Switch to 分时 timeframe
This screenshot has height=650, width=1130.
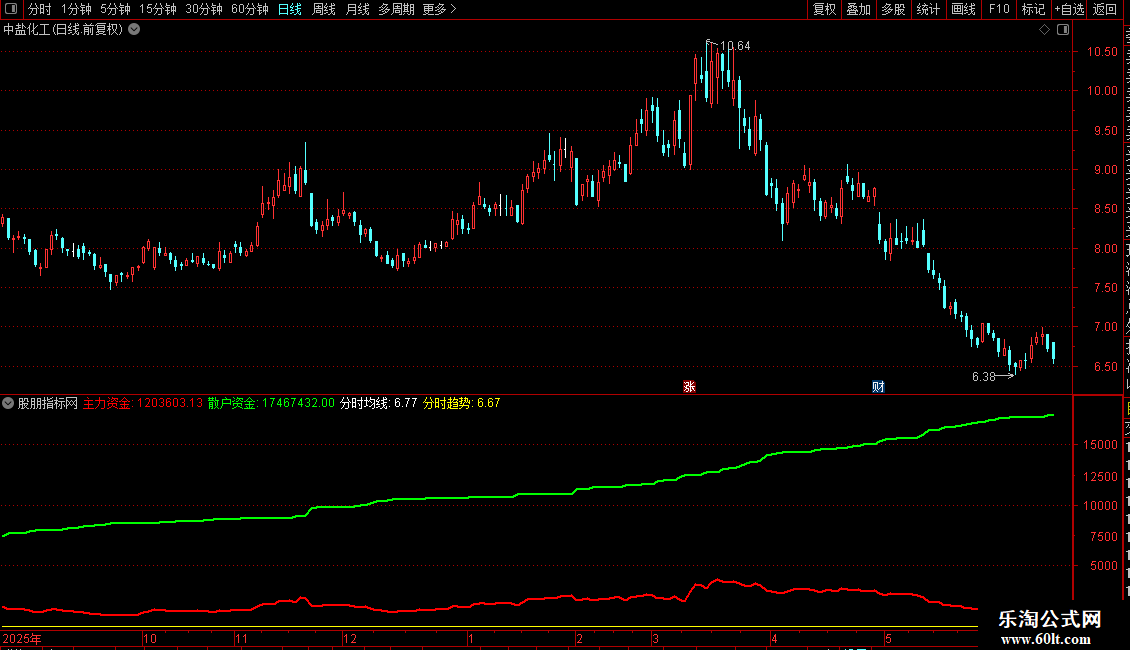[x=40, y=9]
